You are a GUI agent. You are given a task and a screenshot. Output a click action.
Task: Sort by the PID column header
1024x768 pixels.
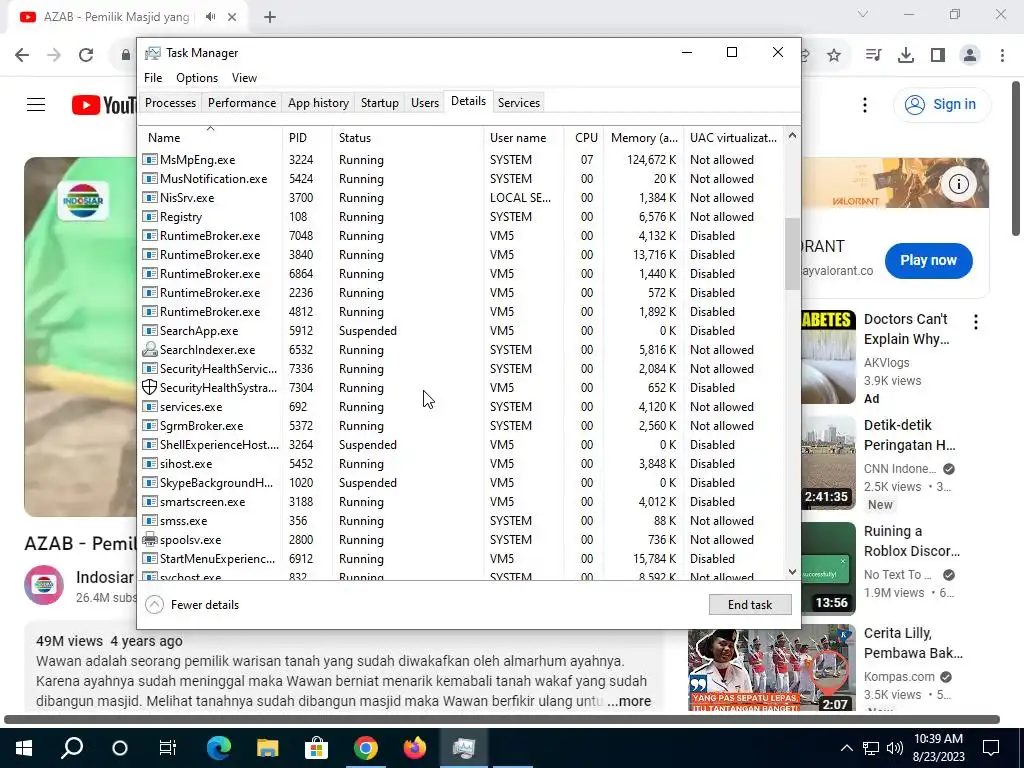[307, 138]
